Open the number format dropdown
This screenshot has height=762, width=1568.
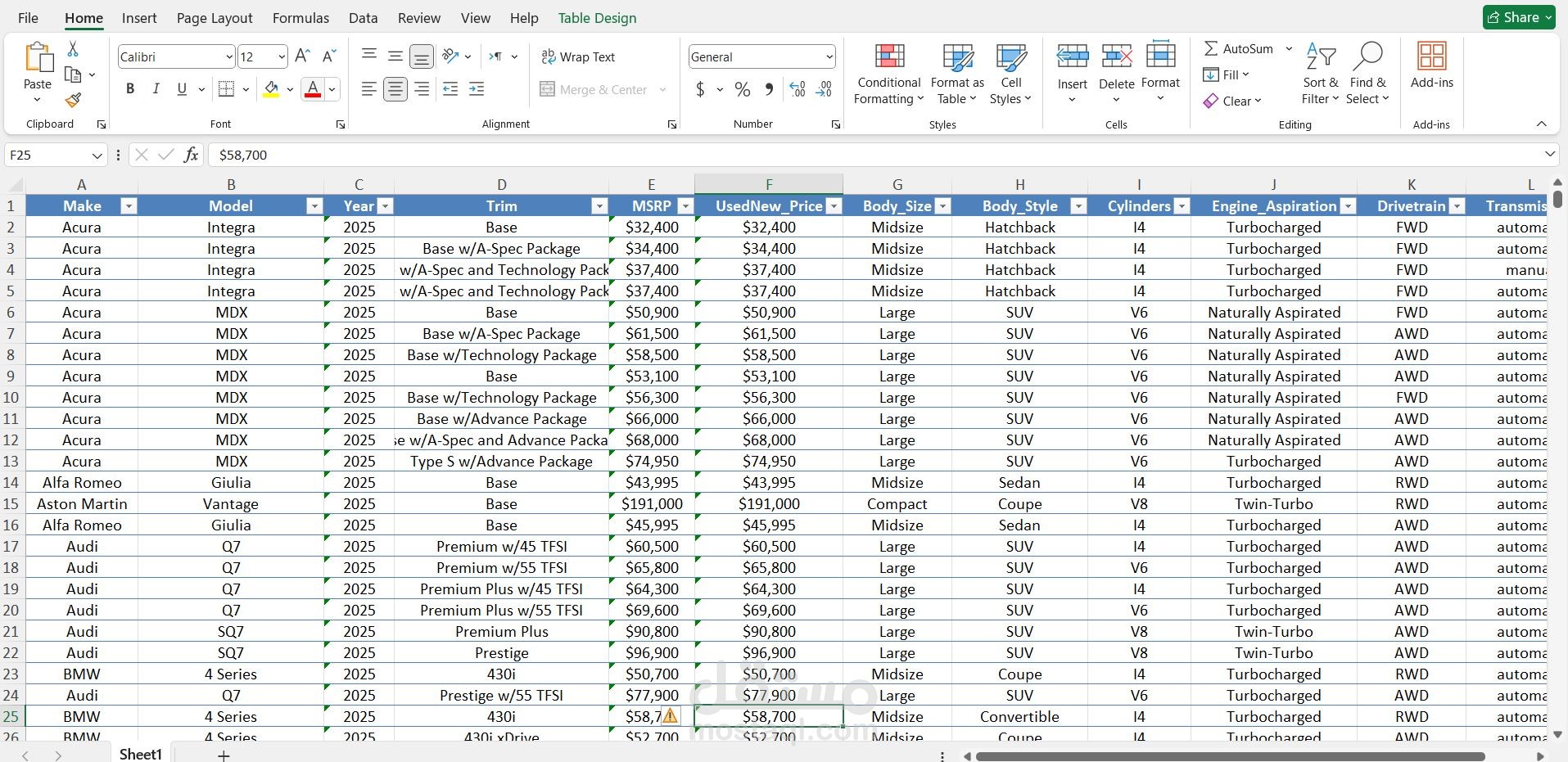829,56
